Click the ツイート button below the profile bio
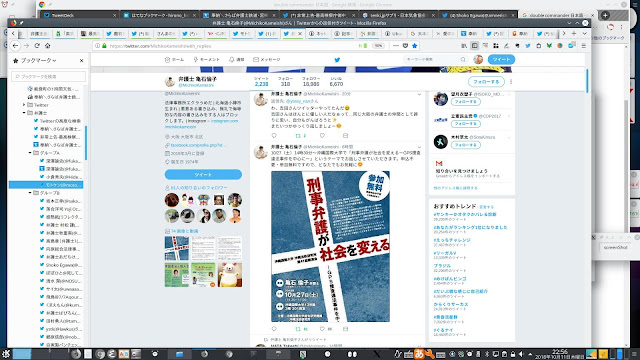Image resolution: width=640 pixels, height=360 pixels. click(x=203, y=174)
